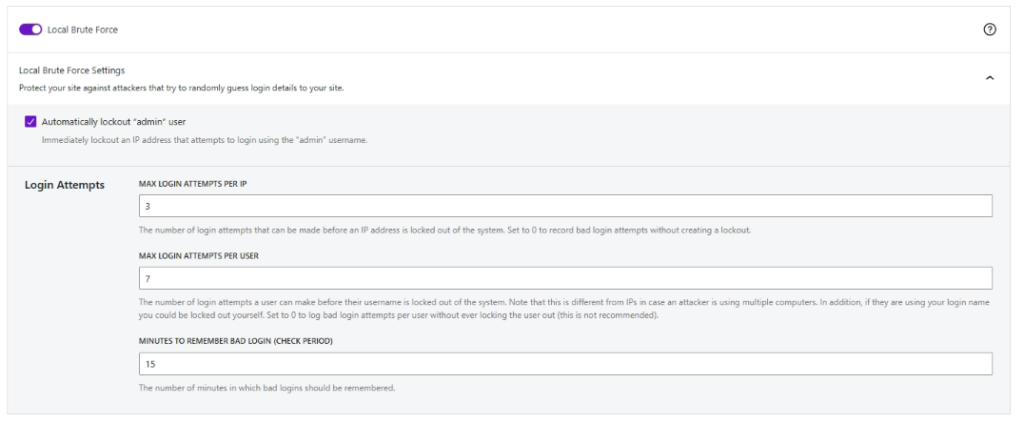Click the description below the per IP field
This screenshot has width=1024, height=423.
click(x=445, y=230)
